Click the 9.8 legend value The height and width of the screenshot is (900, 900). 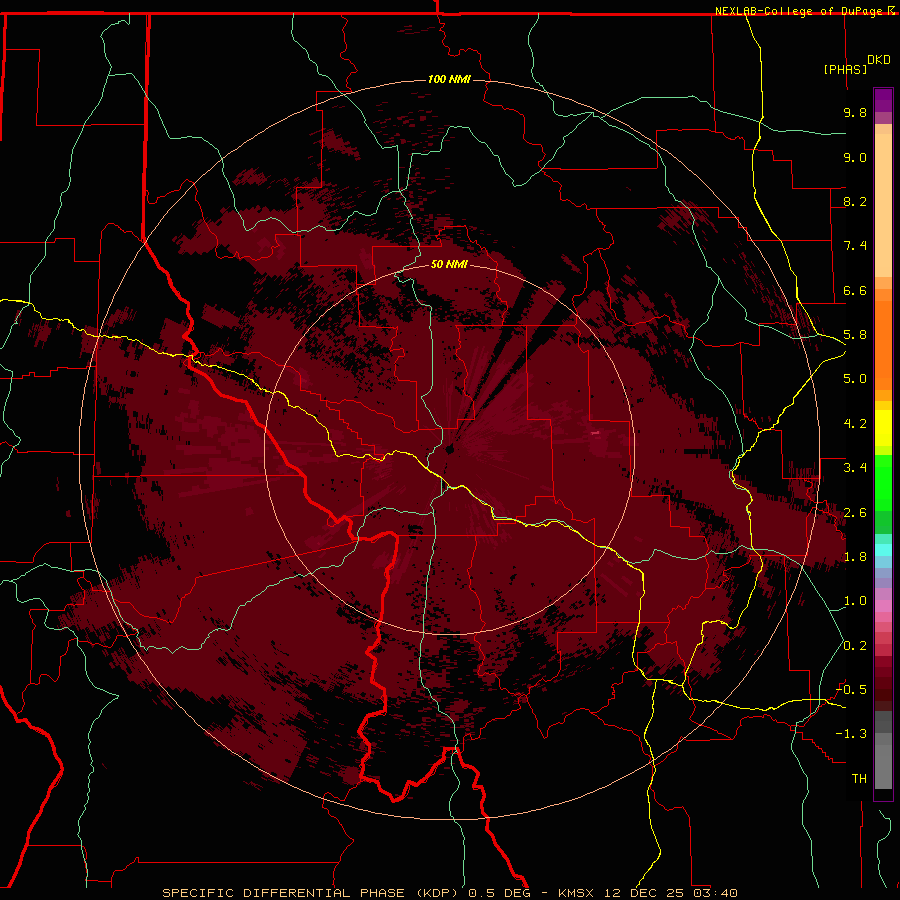855,112
